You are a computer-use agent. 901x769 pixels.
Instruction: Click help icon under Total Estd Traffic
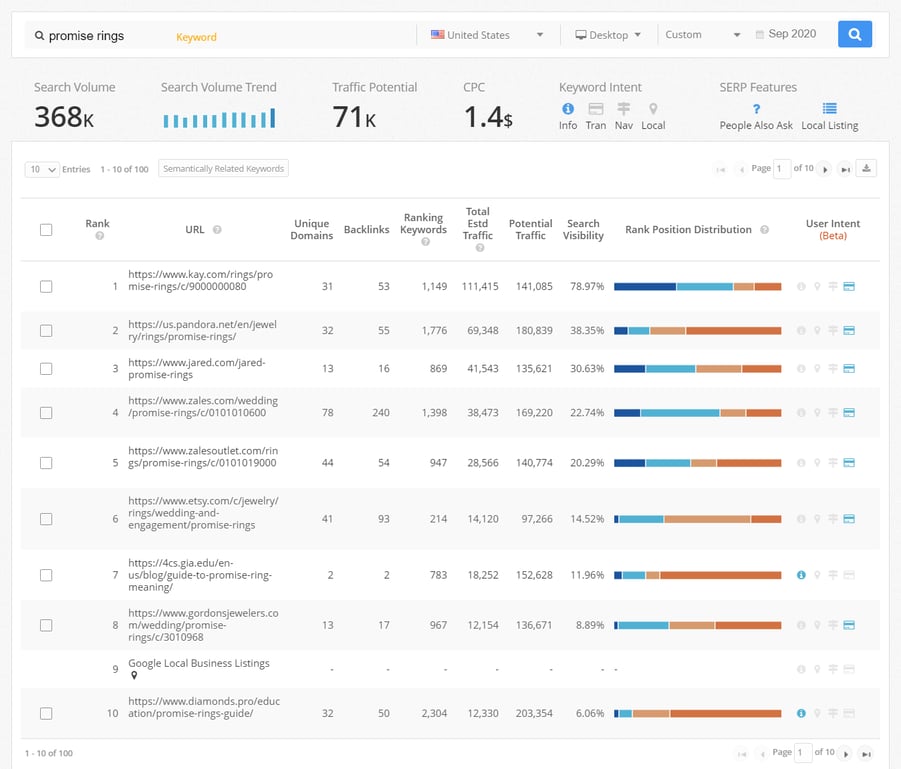pyautogui.click(x=480, y=248)
